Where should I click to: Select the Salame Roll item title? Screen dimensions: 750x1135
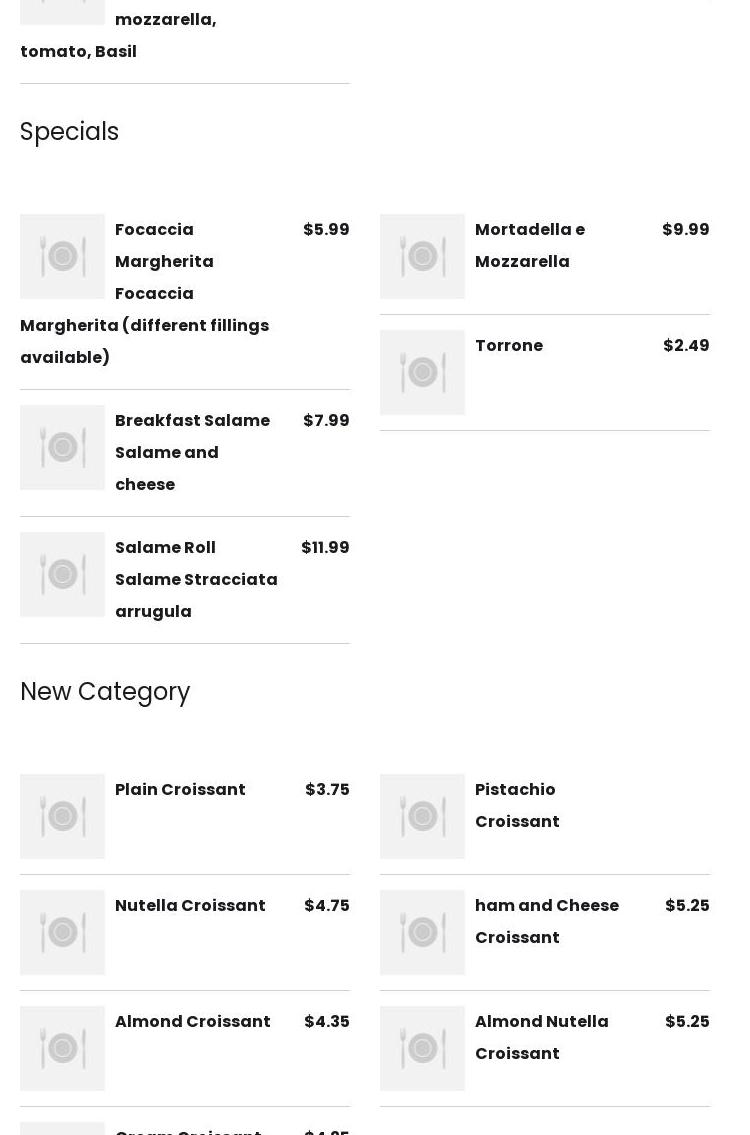click(x=165, y=547)
